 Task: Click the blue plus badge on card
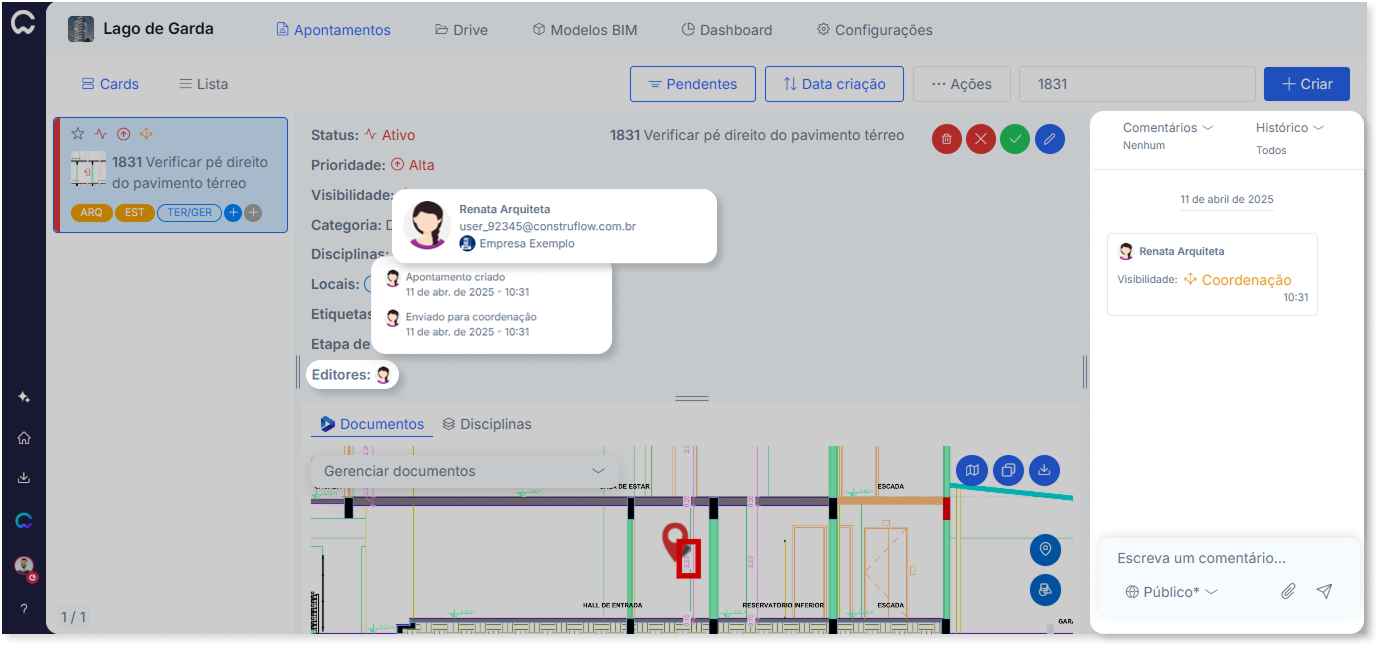coord(233,213)
